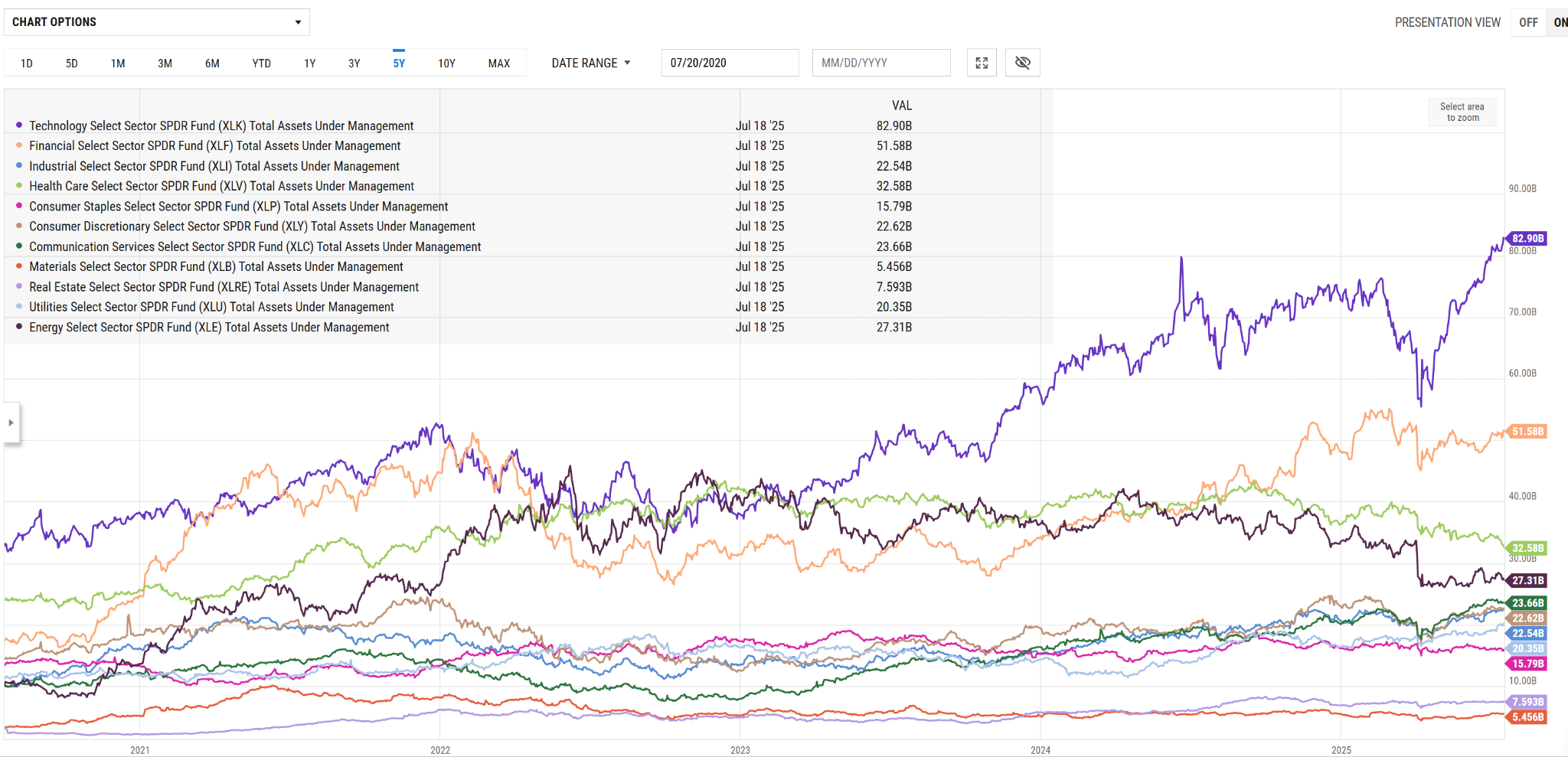Screen dimensions: 1568x757
Task: Turn Presentation View ON
Action: coord(1559,22)
